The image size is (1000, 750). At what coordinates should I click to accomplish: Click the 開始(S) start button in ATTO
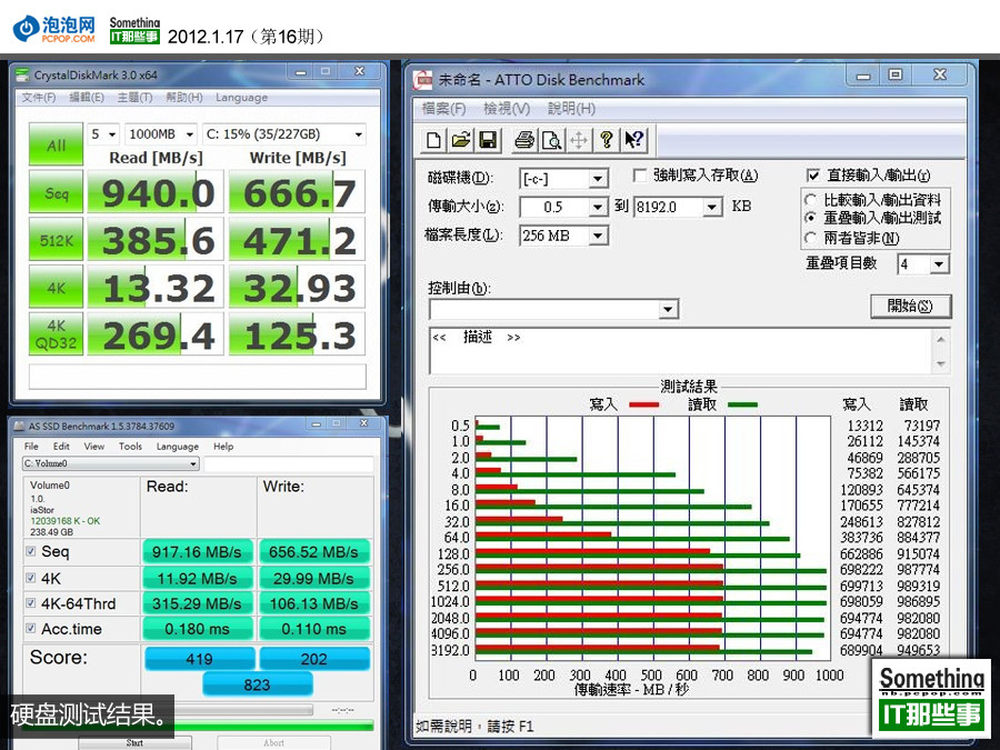[x=910, y=306]
